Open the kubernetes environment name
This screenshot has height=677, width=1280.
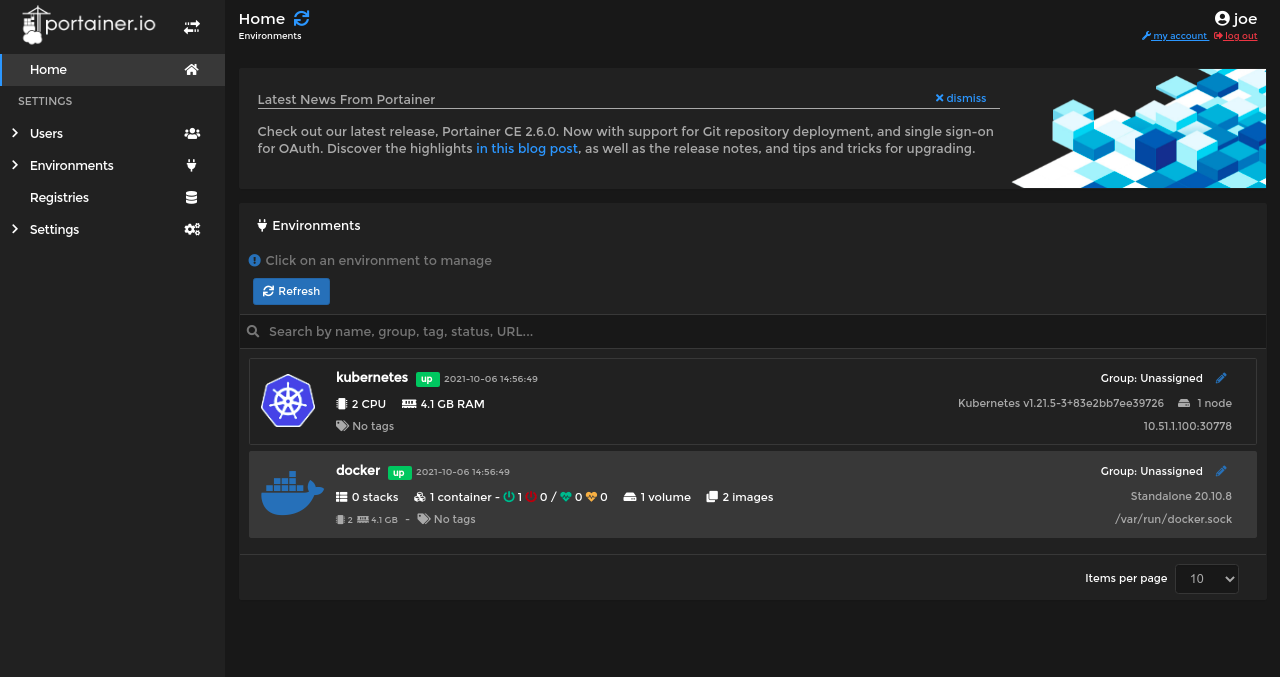click(x=372, y=378)
